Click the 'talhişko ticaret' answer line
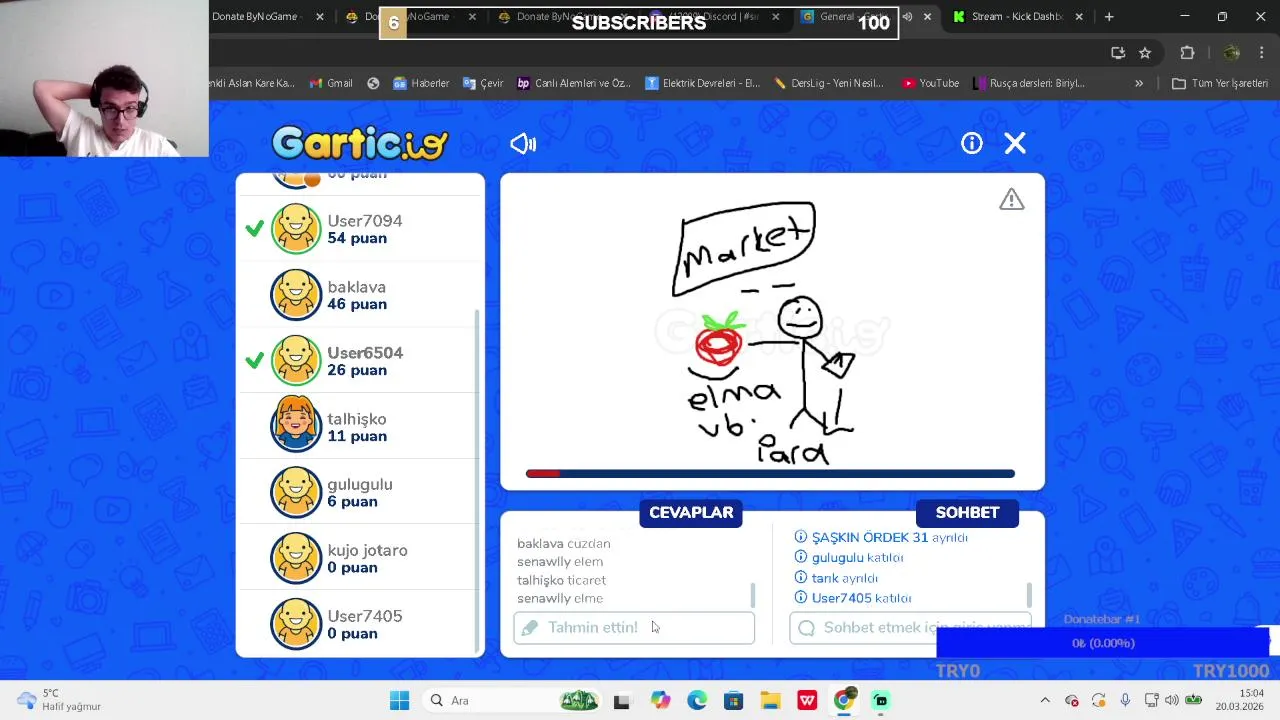 [561, 580]
